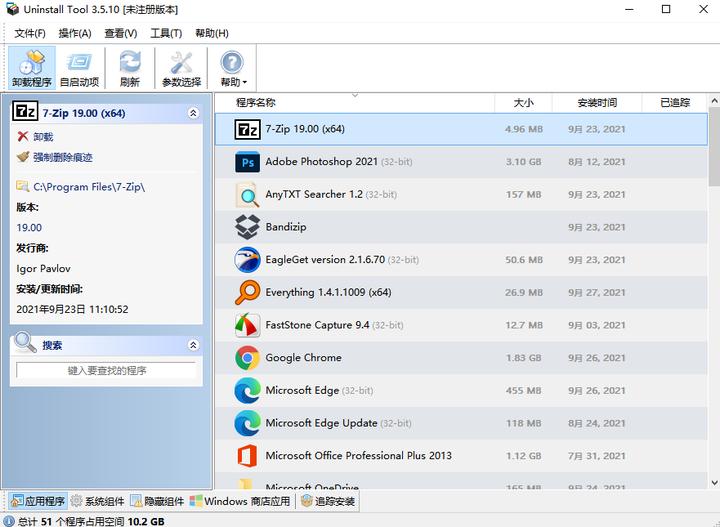Collapse the 7-Zip details panel chevron

point(193,113)
